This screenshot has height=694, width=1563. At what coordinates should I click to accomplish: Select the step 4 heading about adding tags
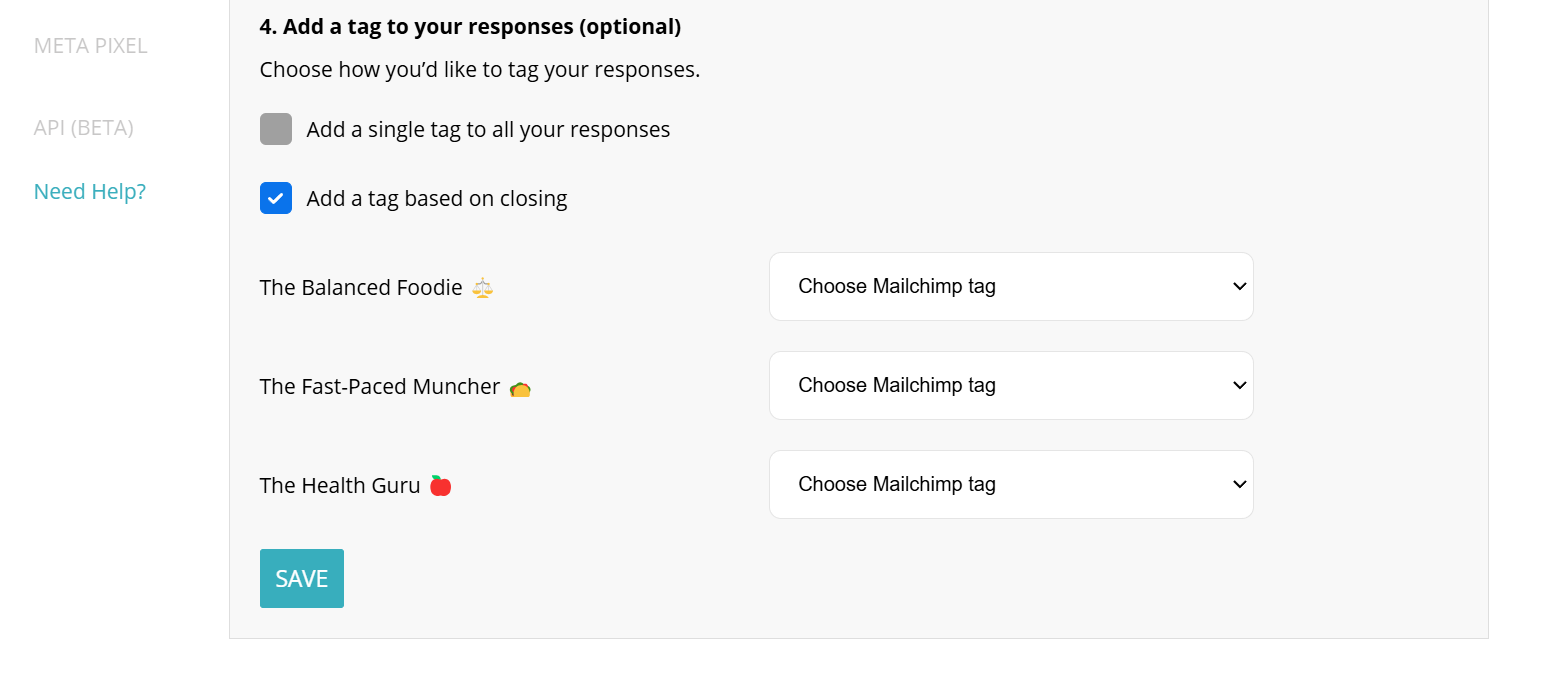470,26
